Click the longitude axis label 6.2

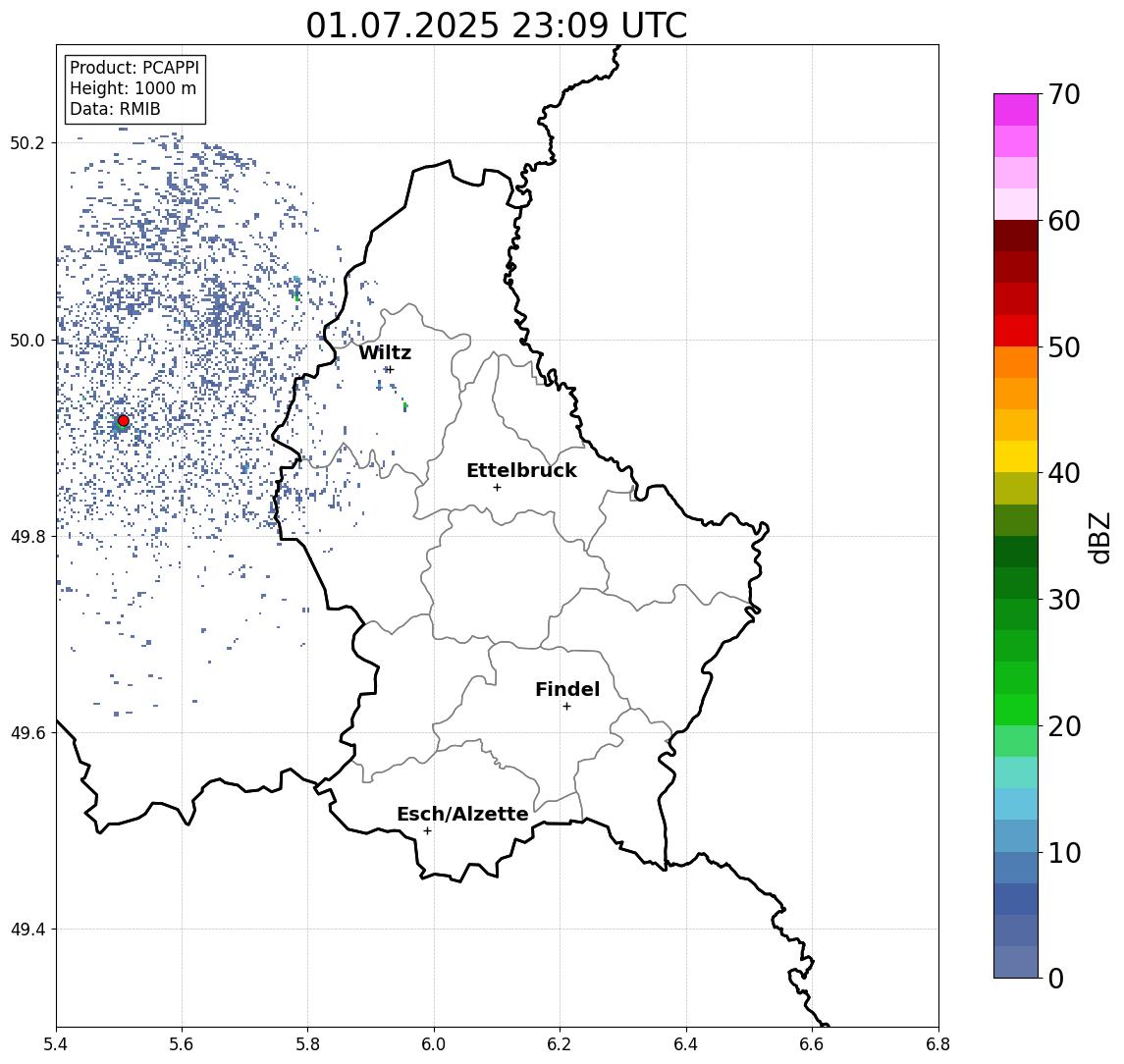[560, 1044]
